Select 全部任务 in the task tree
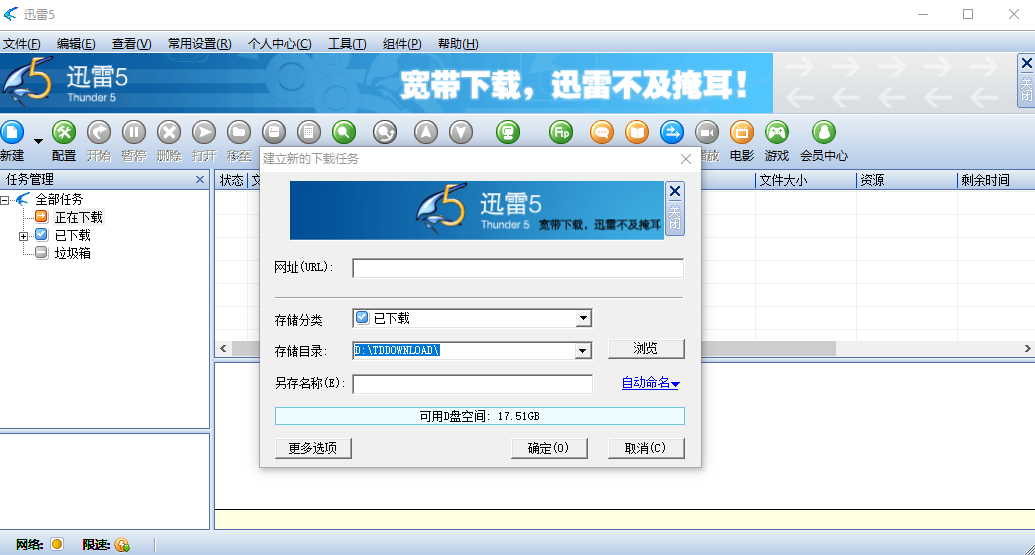The width and height of the screenshot is (1035, 555). 59,199
